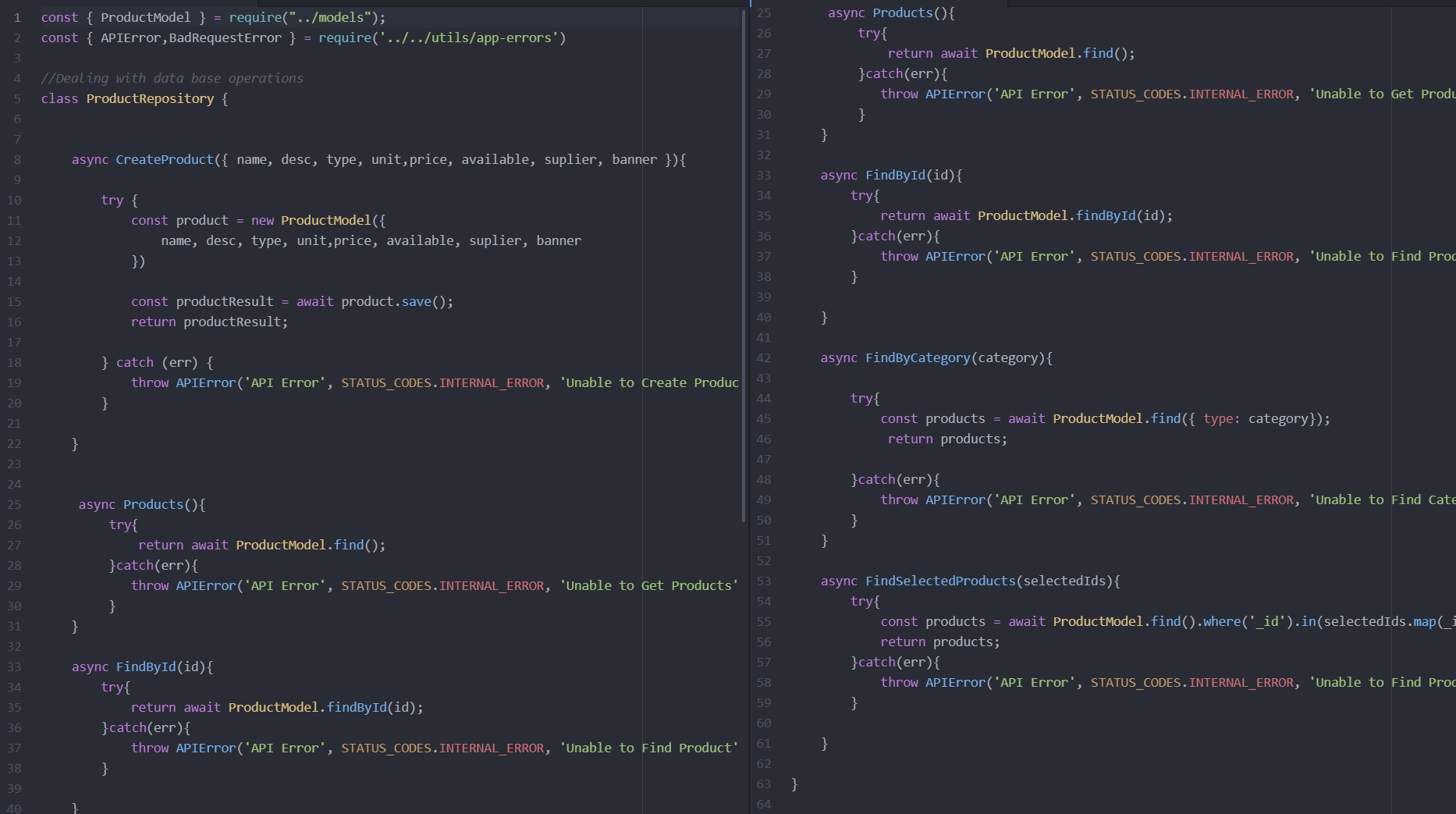This screenshot has height=814, width=1456.
Task: Click 'async Products(){' in the right pane
Action: (891, 12)
